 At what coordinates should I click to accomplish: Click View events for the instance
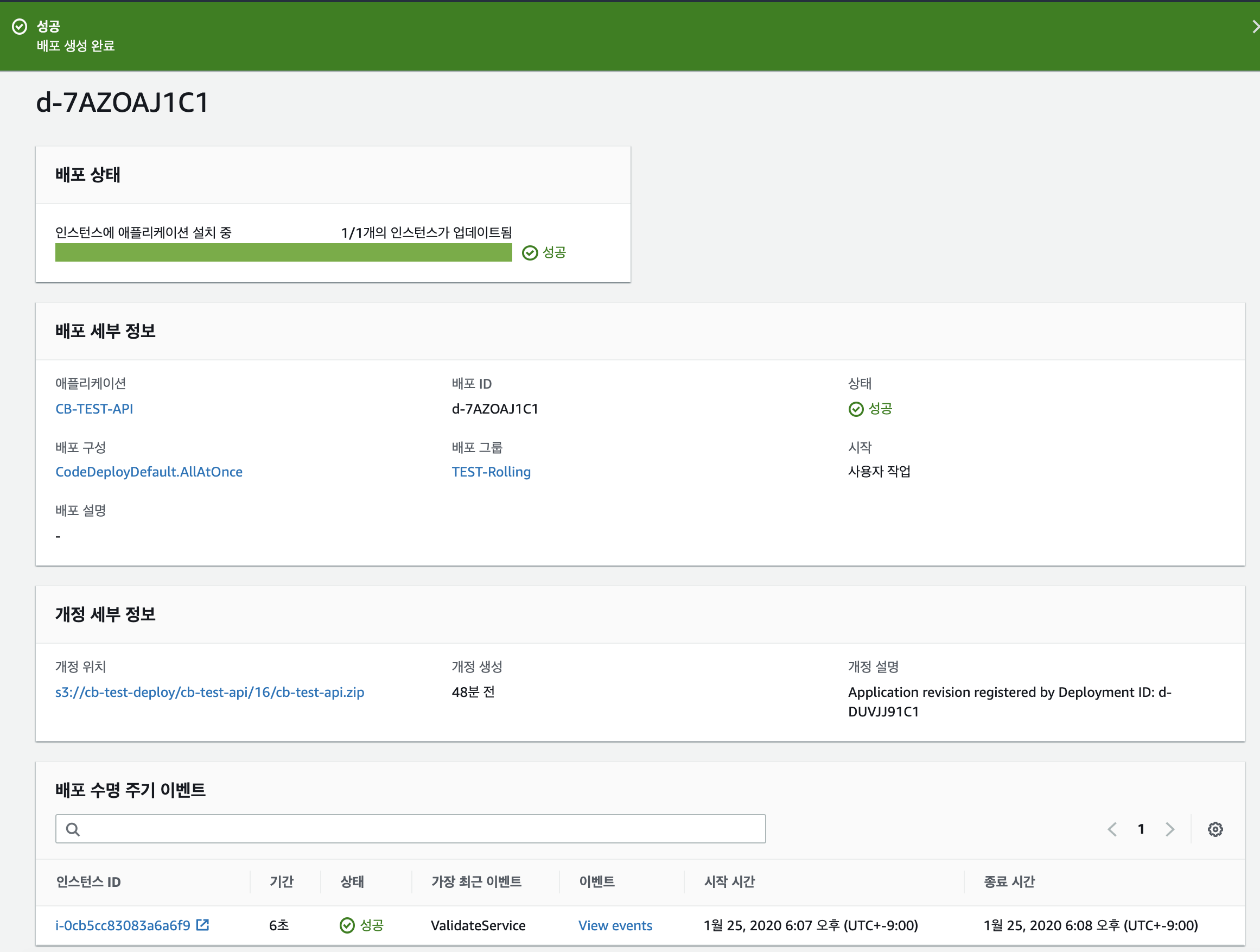tap(615, 925)
